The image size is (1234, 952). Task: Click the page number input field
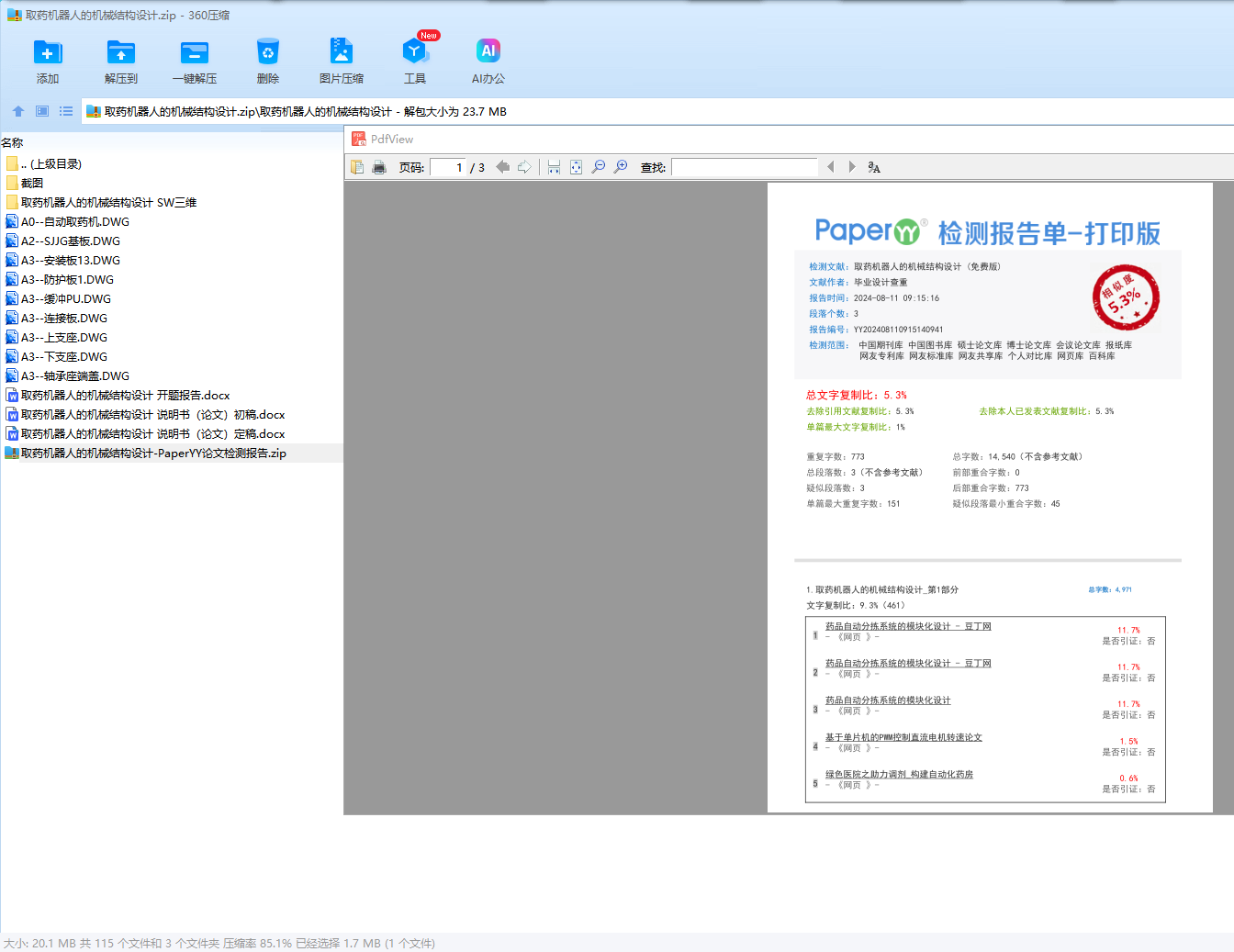click(448, 167)
